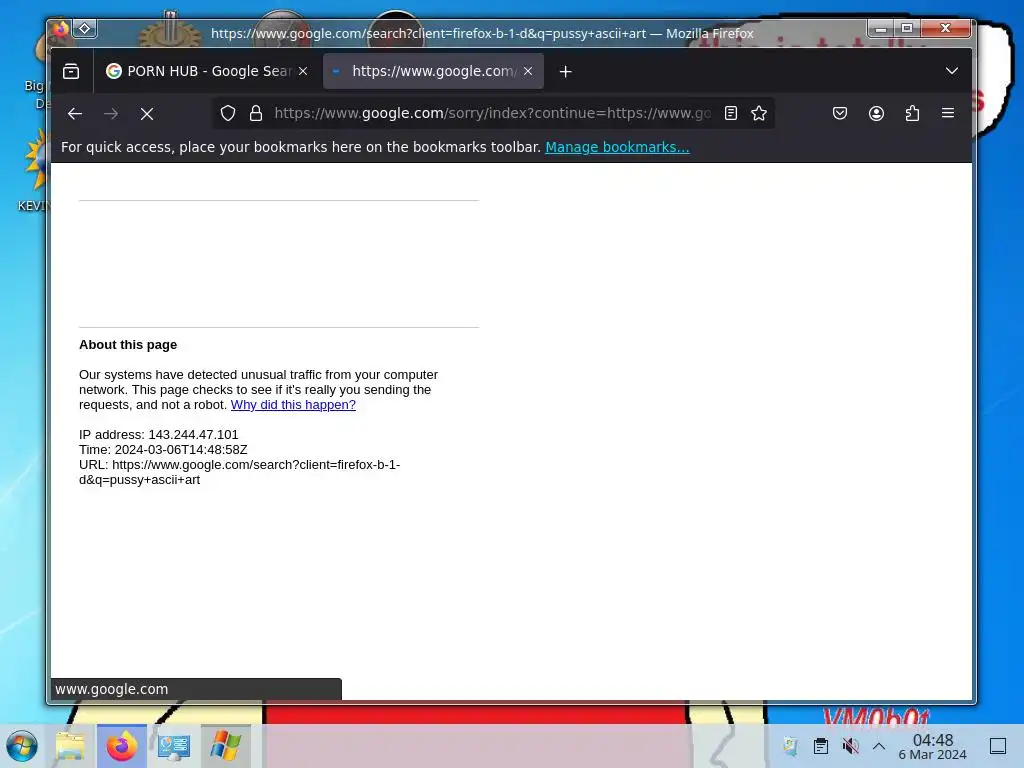This screenshot has height=768, width=1024.
Task: Unmute the volume tray icon
Action: (850, 746)
